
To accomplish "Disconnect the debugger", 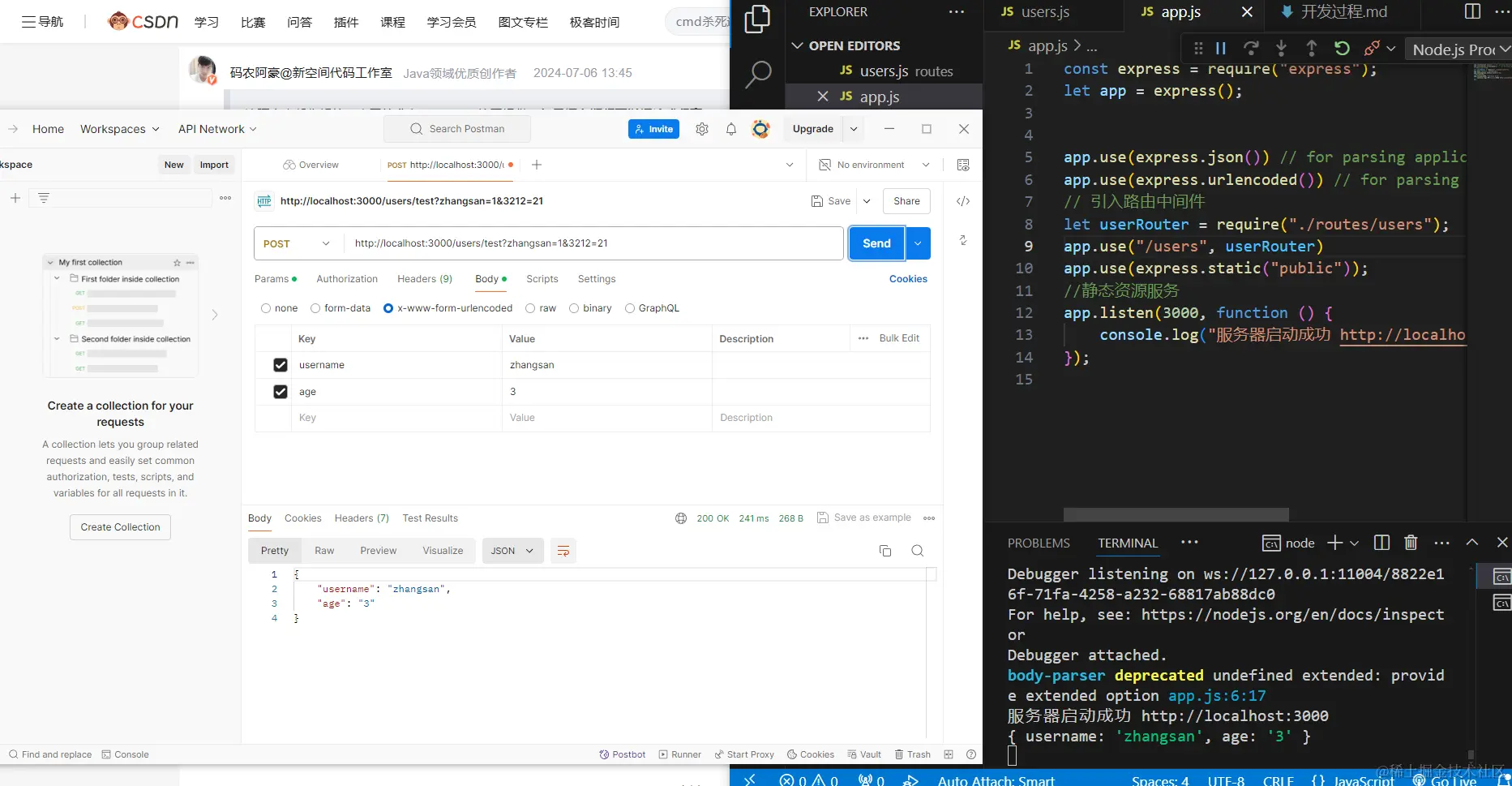I will click(1372, 49).
